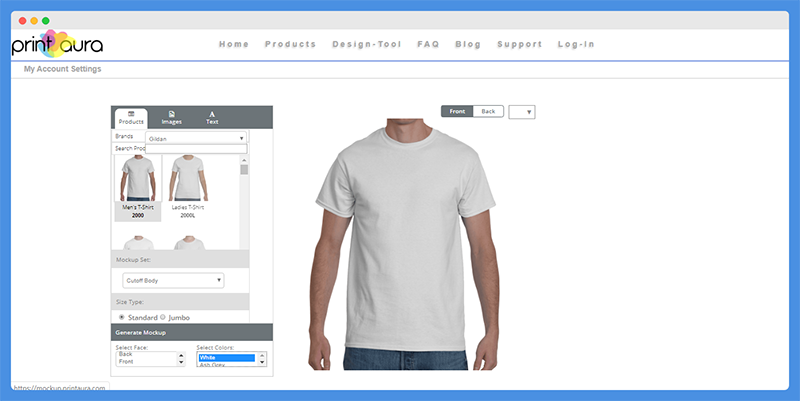Open Design-Tool in top navigation
Image resolution: width=800 pixels, height=401 pixels.
[367, 44]
